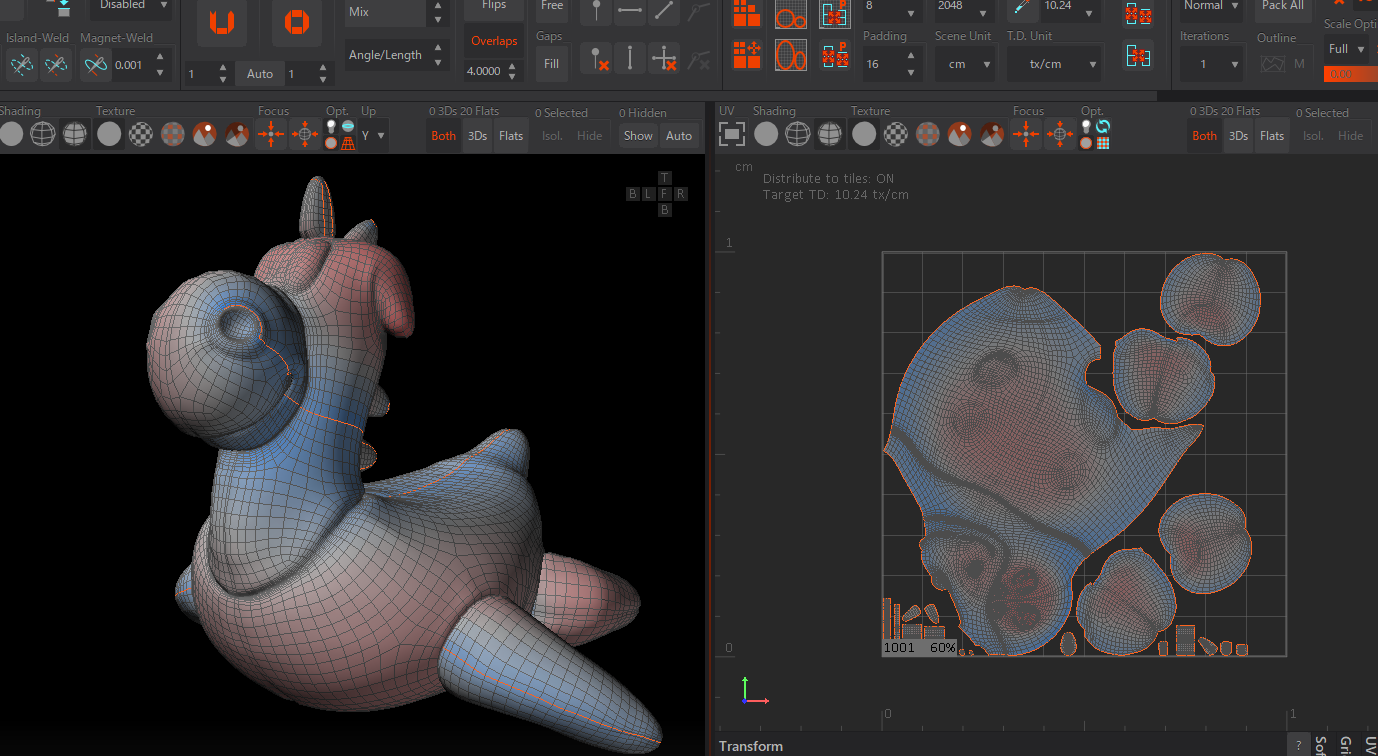The width and height of the screenshot is (1378, 756).
Task: Select Flats tab in 3D viewport
Action: (511, 136)
